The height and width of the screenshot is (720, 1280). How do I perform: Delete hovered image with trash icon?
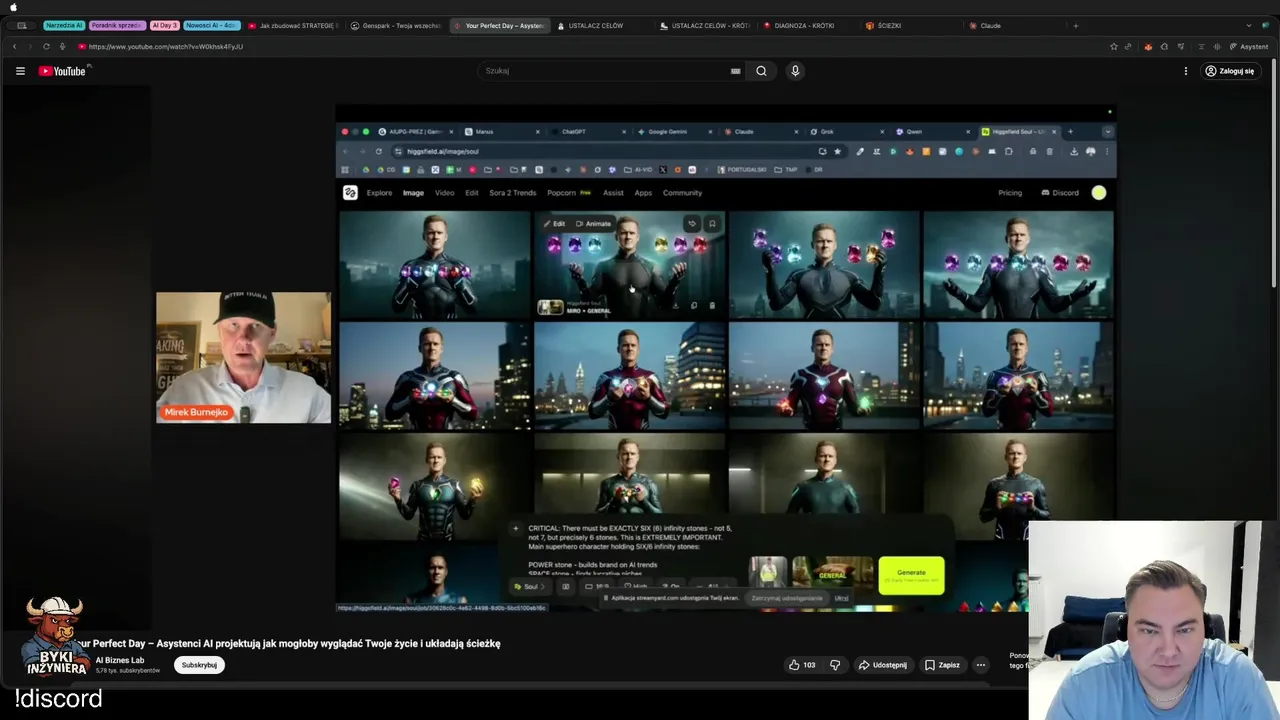pyautogui.click(x=712, y=306)
